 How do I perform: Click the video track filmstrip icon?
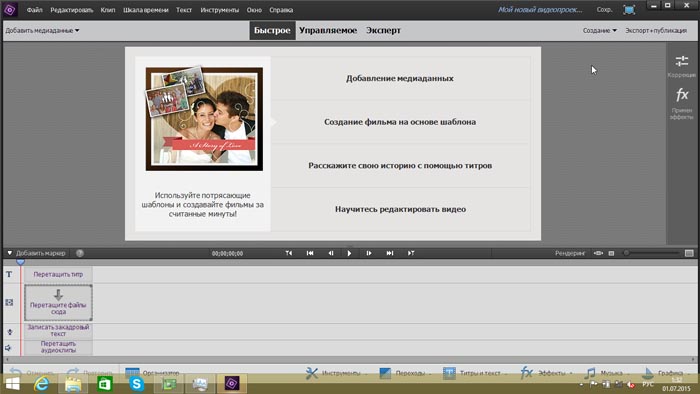[x=9, y=303]
